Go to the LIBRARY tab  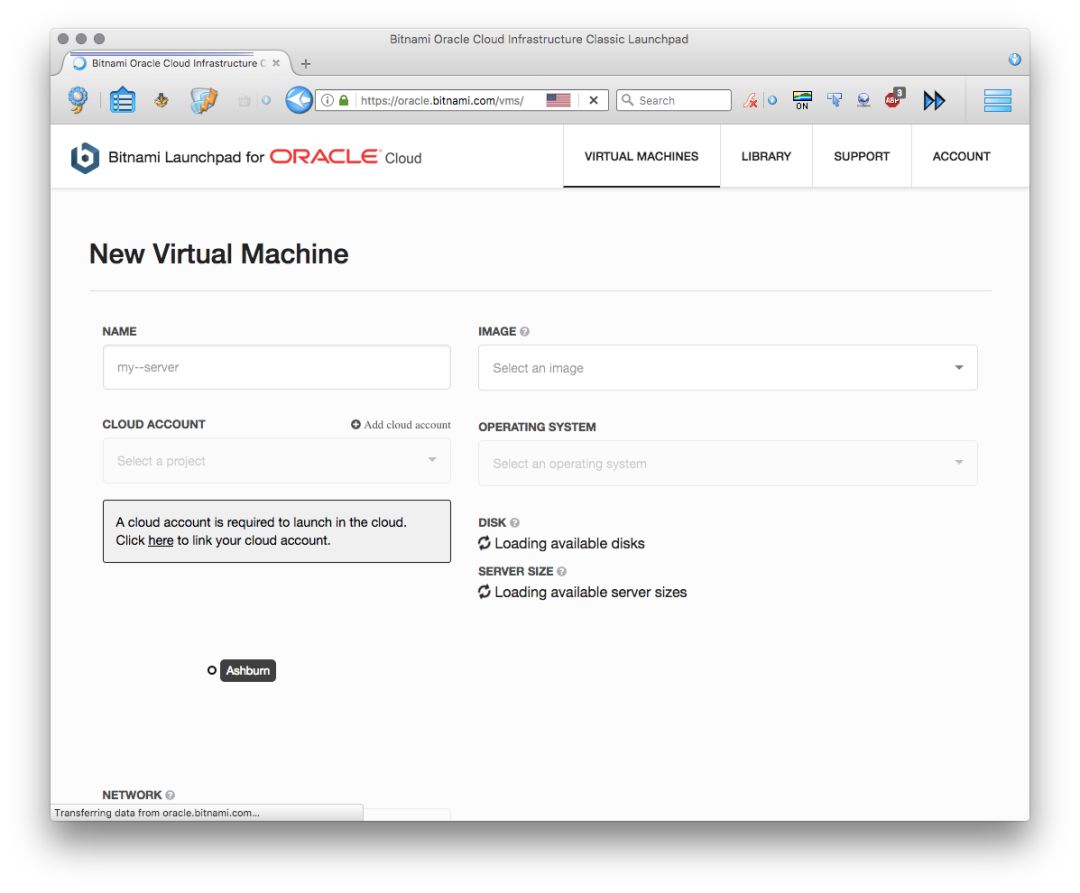(x=766, y=156)
